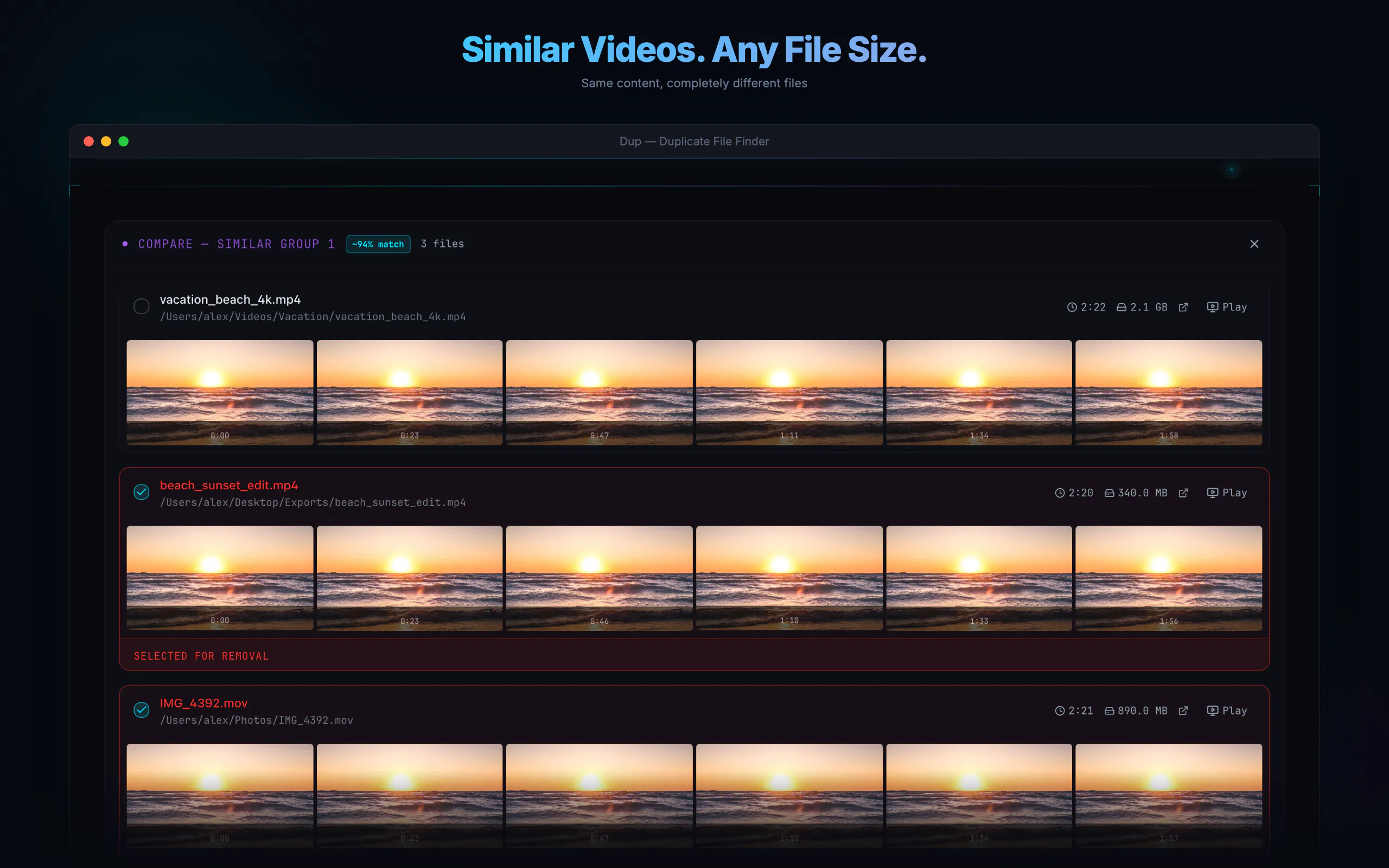1389x868 pixels.
Task: Click the /Users/alex/Desktop/Exports file path
Action: point(313,502)
